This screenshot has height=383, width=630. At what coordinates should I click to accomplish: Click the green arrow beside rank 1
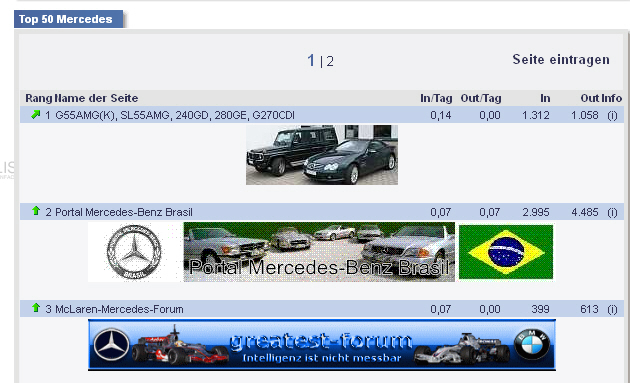36,115
